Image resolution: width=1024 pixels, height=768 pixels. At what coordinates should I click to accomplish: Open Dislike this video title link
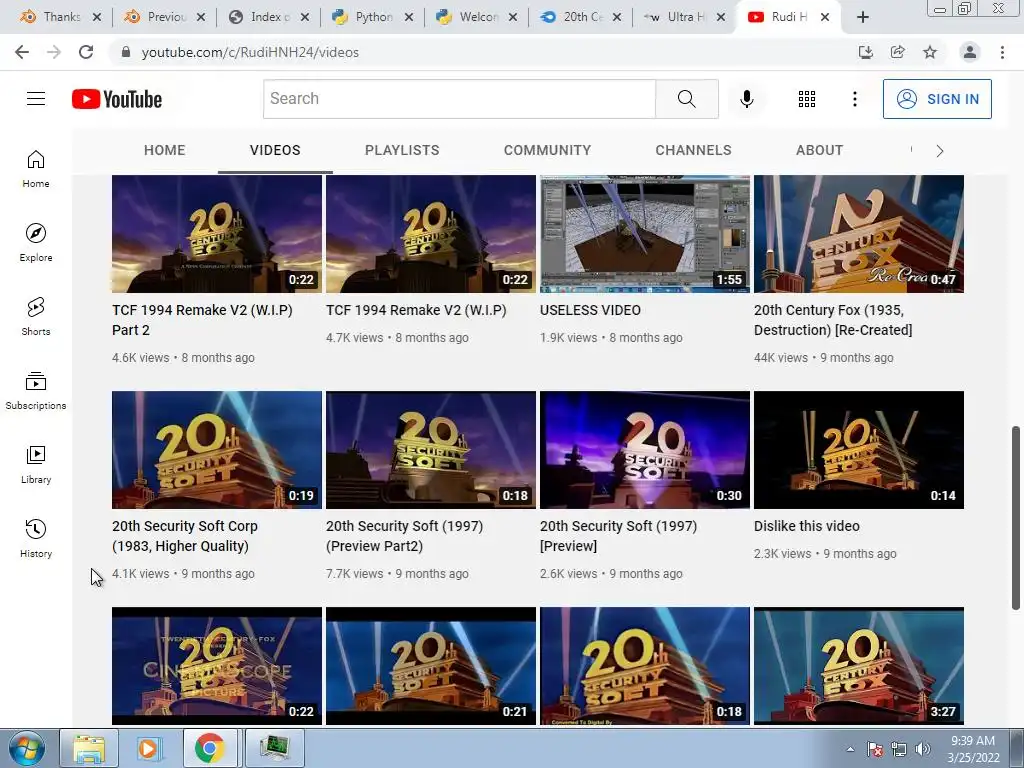[x=807, y=526]
